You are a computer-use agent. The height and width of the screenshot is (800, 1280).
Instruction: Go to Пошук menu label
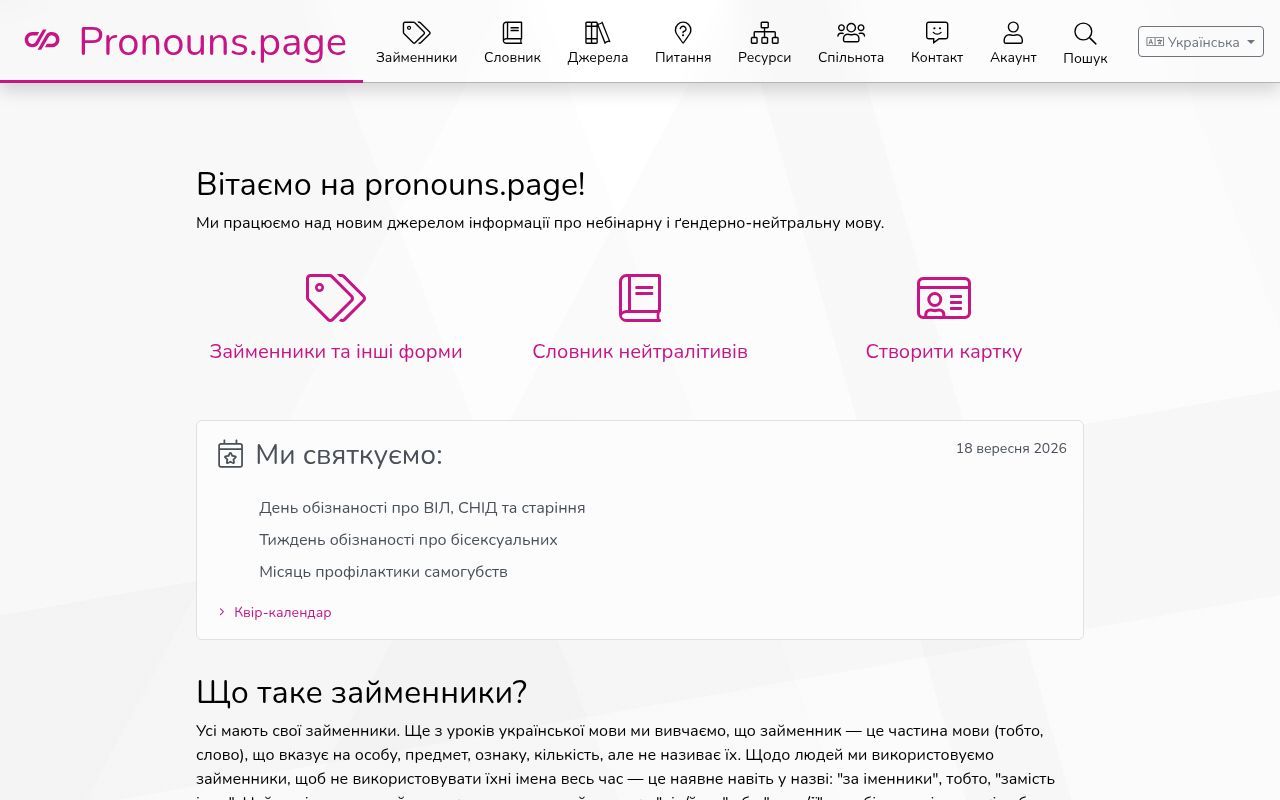1085,58
